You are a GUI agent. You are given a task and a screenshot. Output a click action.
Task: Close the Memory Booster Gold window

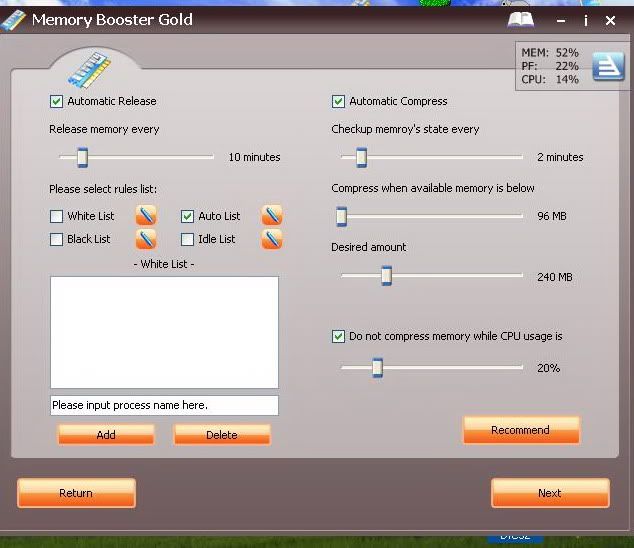[x=611, y=21]
